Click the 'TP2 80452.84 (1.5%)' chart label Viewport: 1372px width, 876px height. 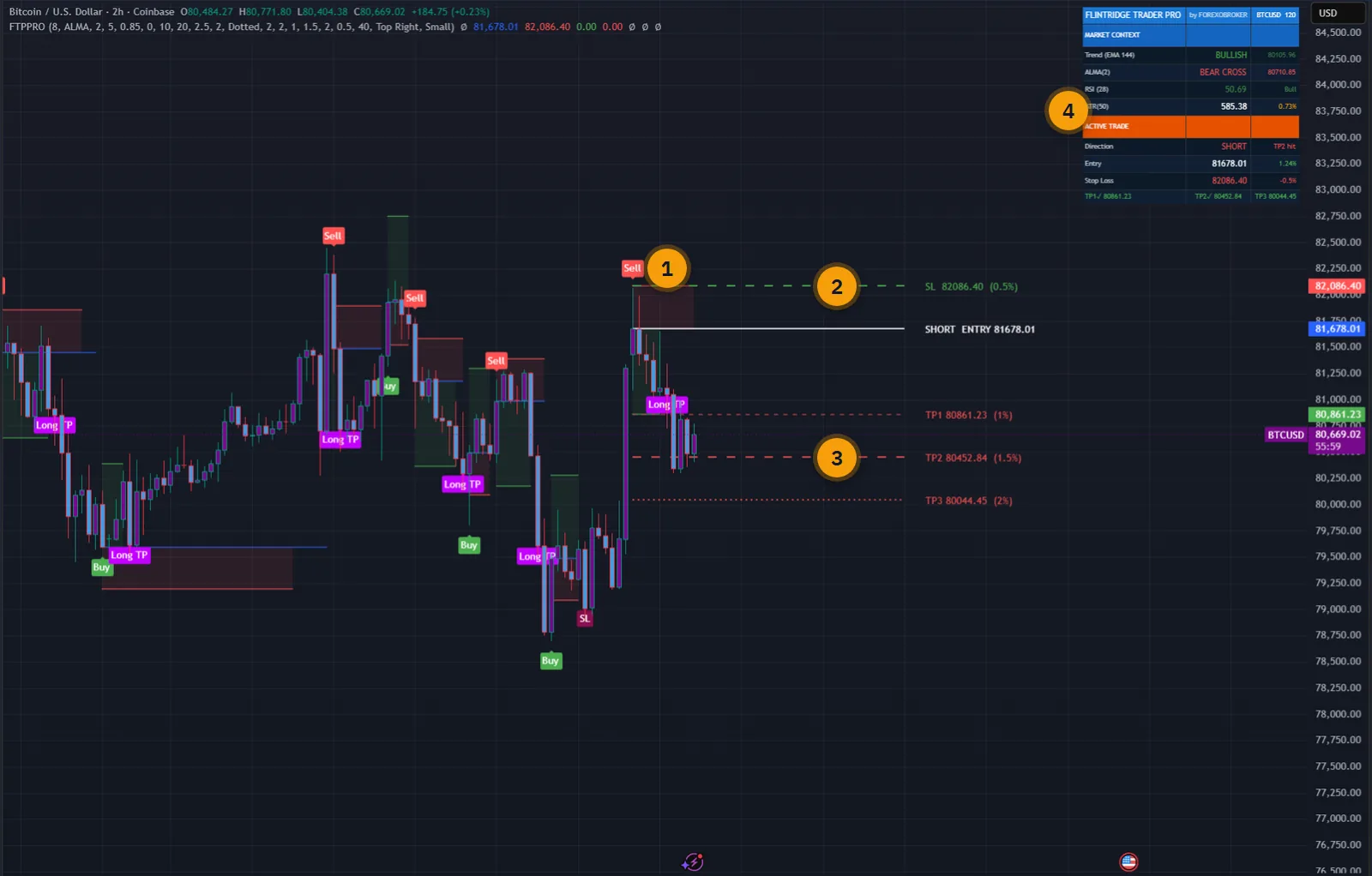point(972,459)
